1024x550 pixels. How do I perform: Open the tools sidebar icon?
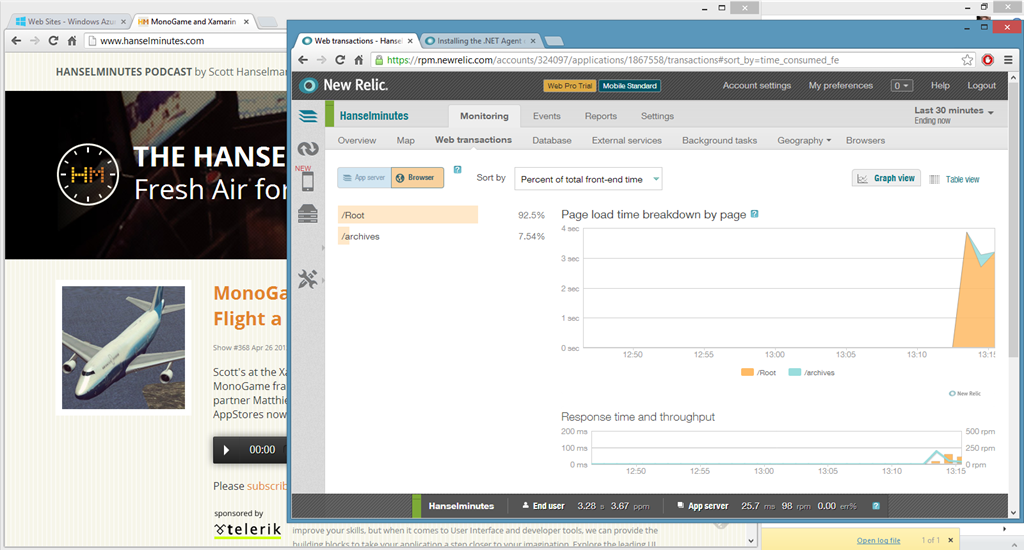[308, 279]
